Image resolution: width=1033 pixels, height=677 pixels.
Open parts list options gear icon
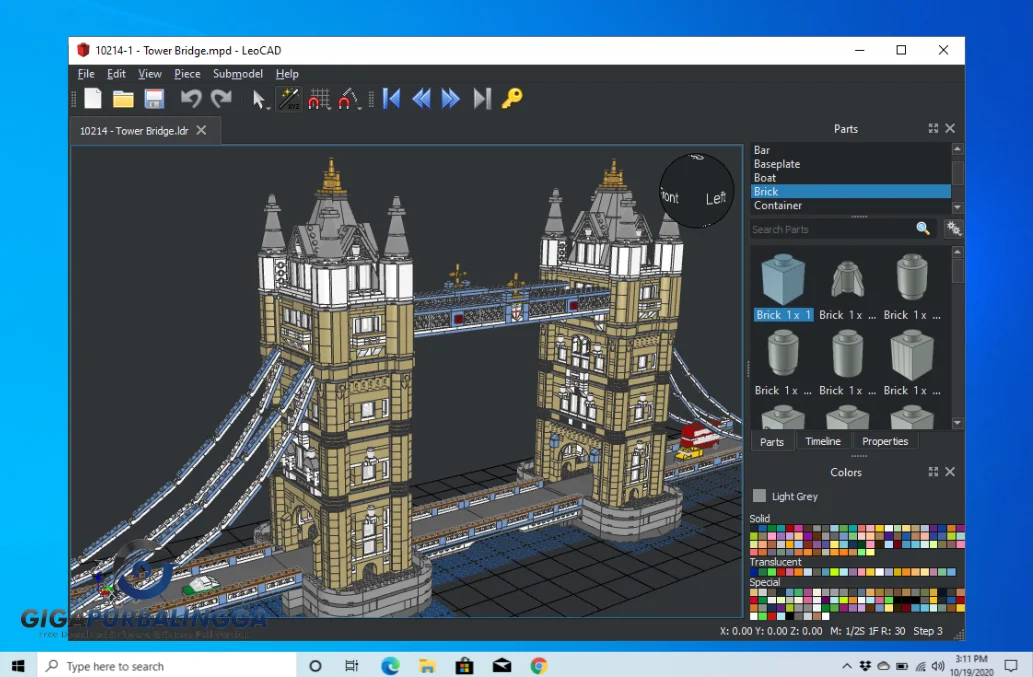[x=953, y=229]
